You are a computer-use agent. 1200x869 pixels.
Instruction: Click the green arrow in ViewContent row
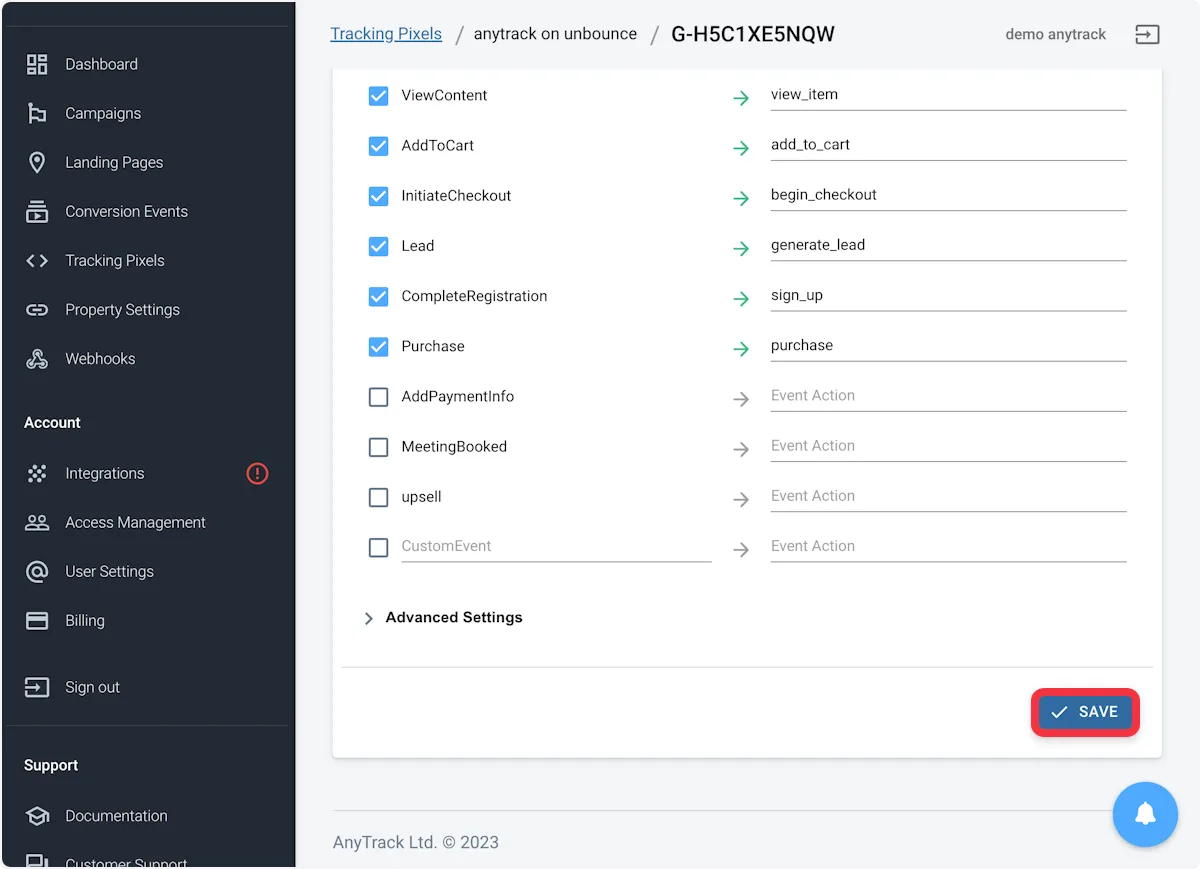pyautogui.click(x=741, y=98)
